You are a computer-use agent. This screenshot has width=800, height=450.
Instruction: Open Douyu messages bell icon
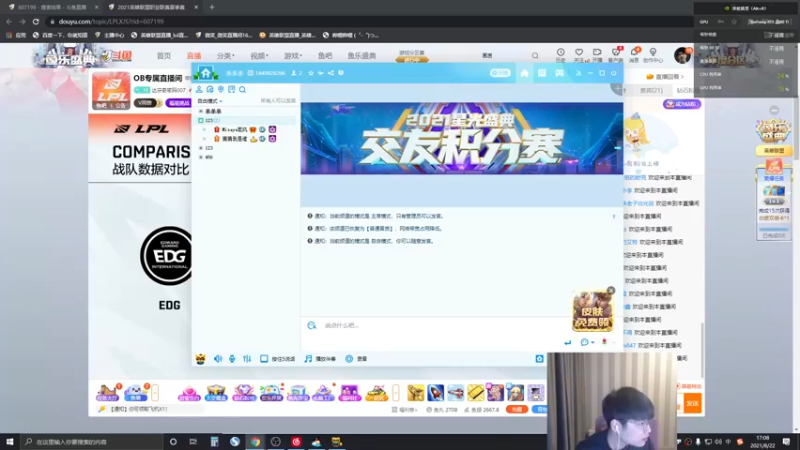pyautogui.click(x=634, y=53)
